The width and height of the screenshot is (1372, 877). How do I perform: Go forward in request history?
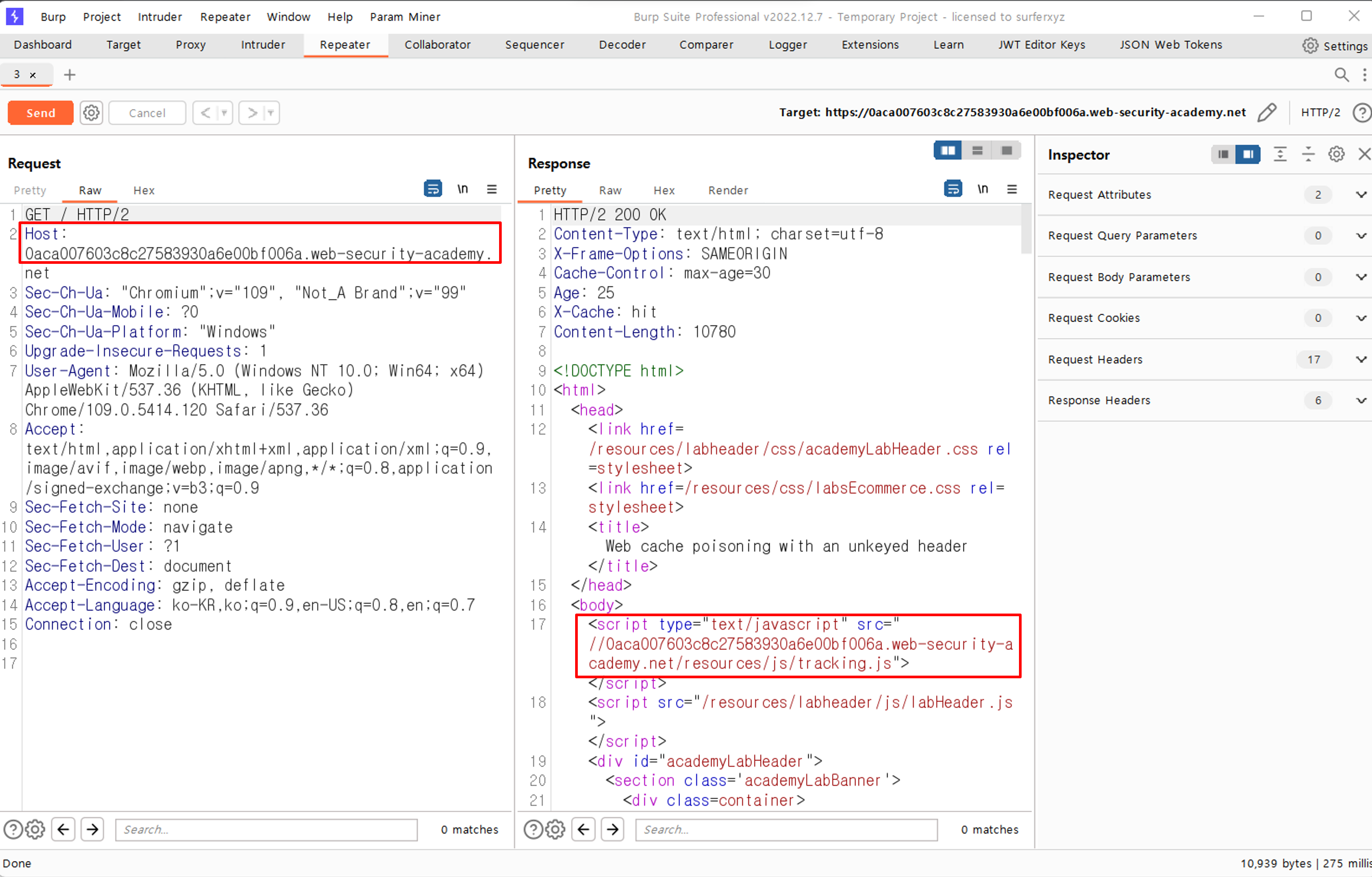pos(252,113)
